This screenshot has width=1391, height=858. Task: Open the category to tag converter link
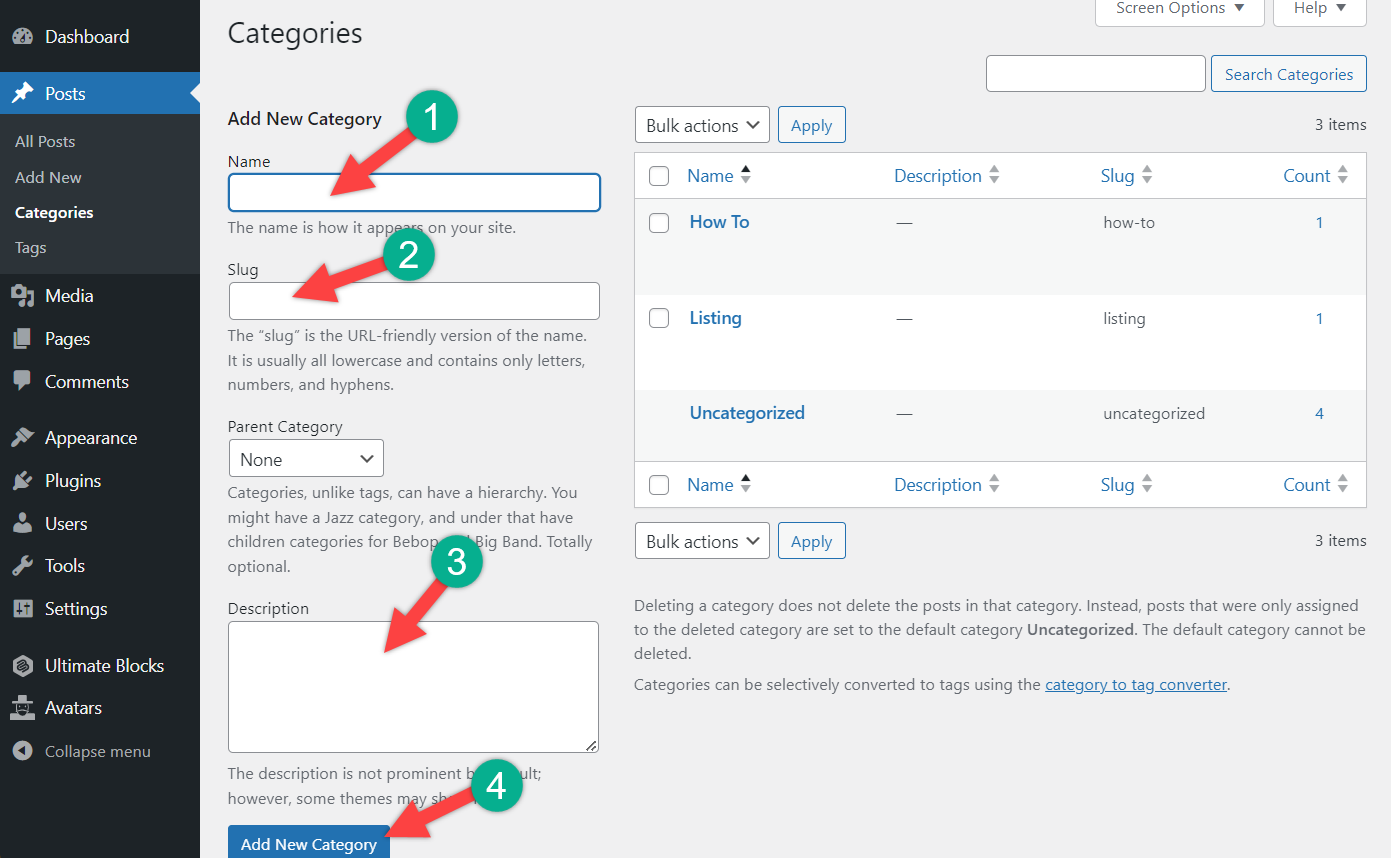click(x=1135, y=685)
